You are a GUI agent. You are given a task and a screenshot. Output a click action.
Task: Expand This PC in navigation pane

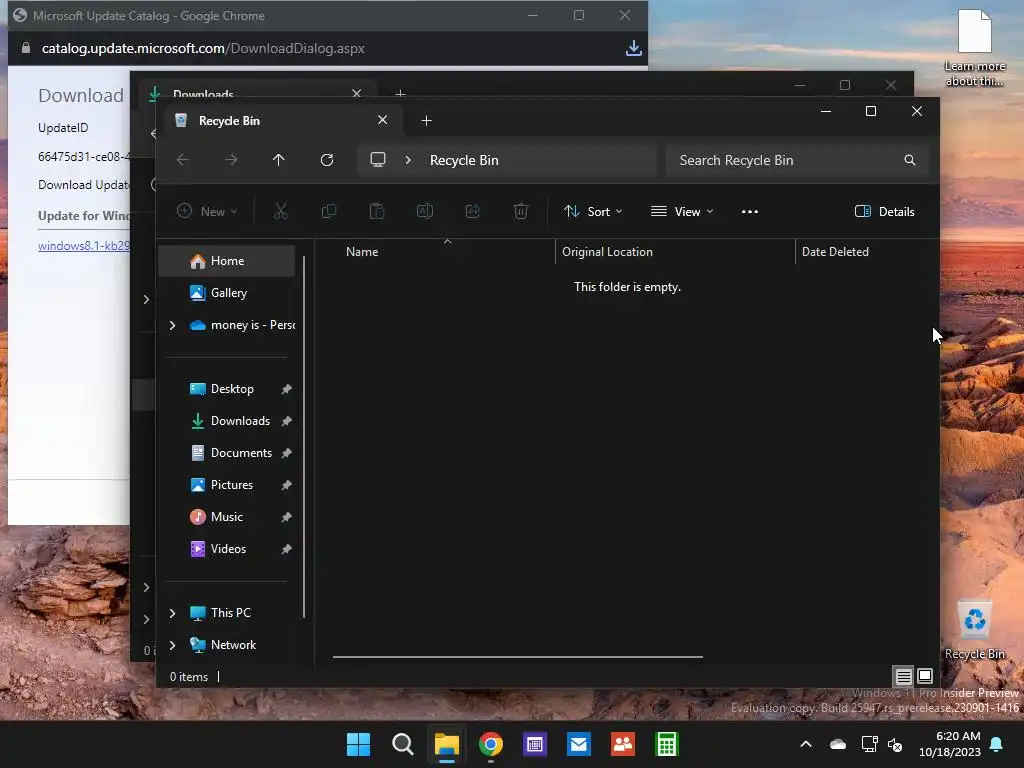(172, 613)
